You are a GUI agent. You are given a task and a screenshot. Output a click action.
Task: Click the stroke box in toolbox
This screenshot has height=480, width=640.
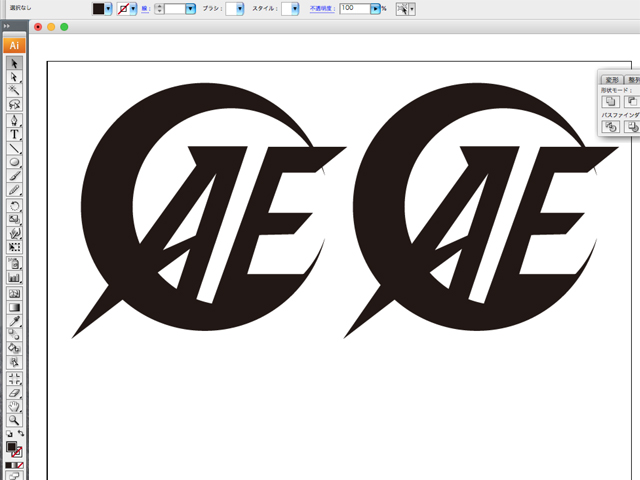point(17,452)
